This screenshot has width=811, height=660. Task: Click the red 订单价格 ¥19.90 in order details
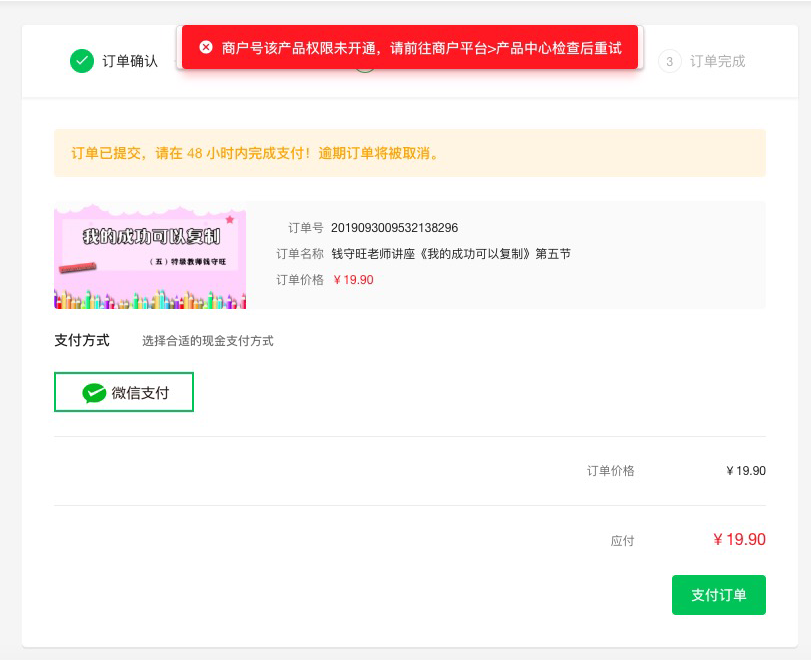pyautogui.click(x=353, y=280)
